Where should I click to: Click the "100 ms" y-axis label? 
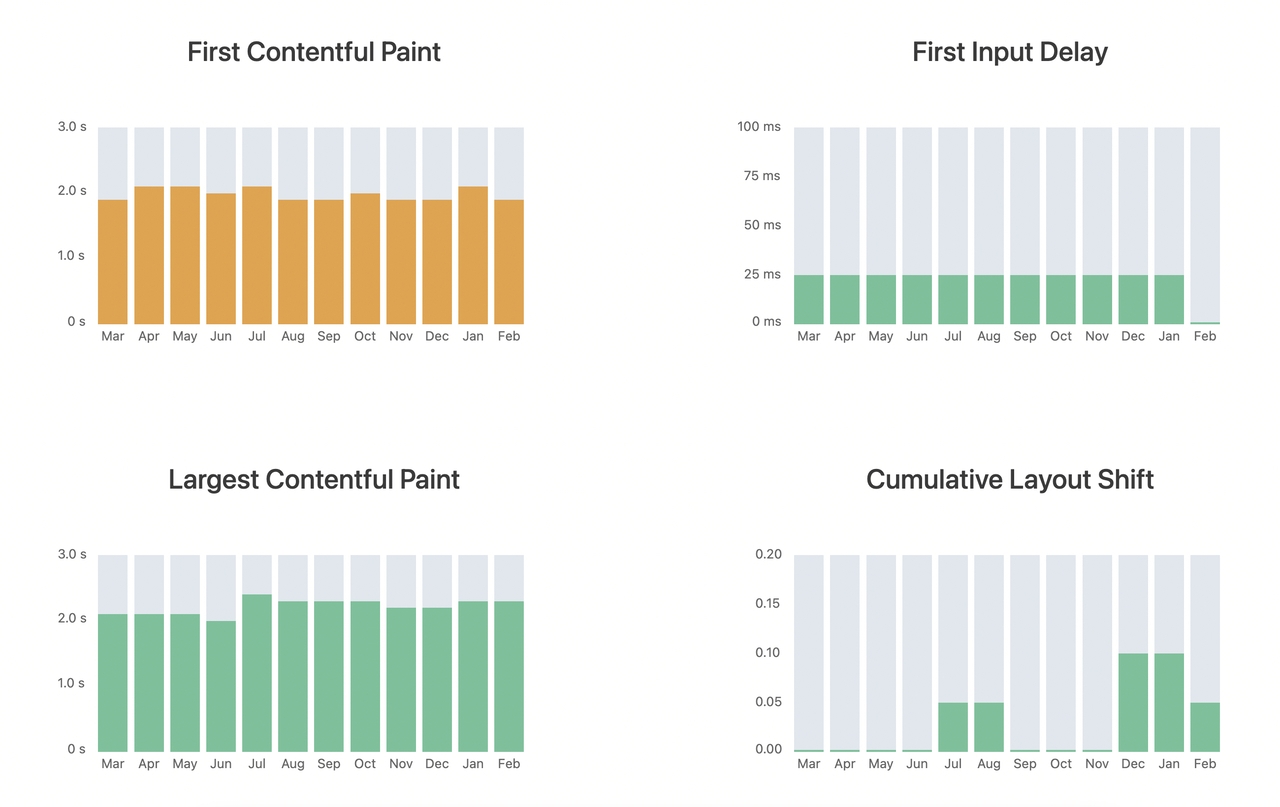click(759, 127)
